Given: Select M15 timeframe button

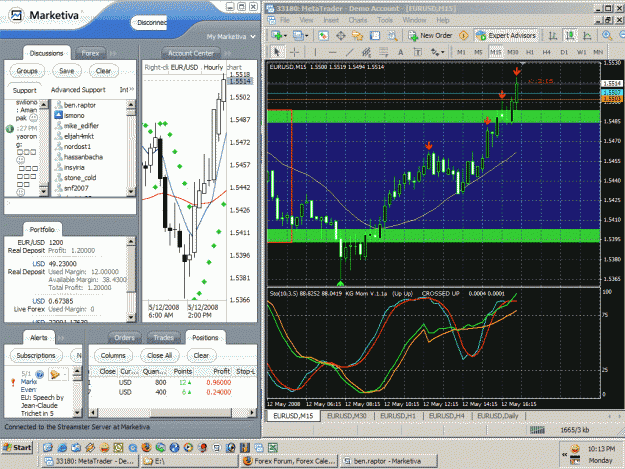Looking at the screenshot, I should pyautogui.click(x=495, y=52).
